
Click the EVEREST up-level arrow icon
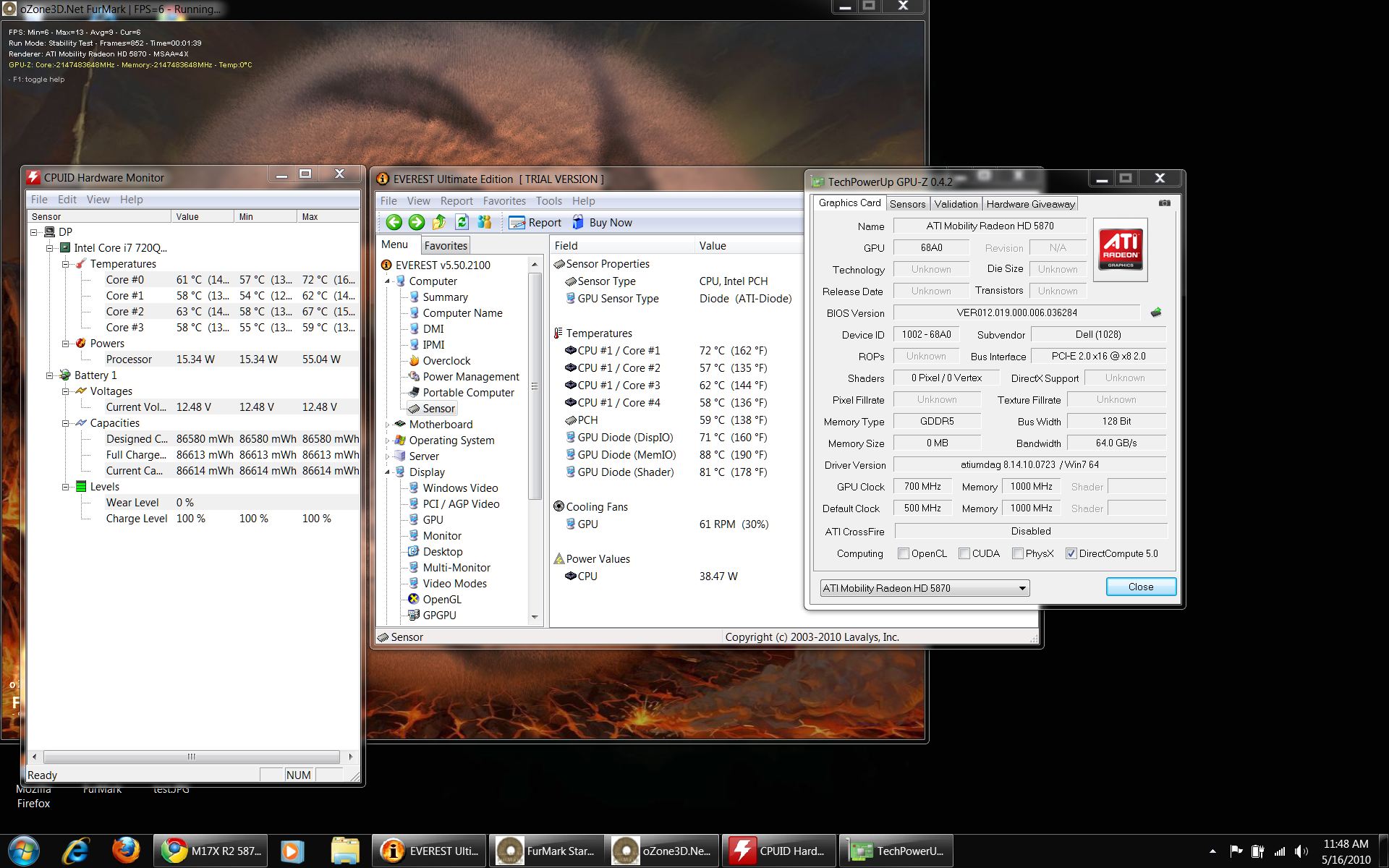439,222
